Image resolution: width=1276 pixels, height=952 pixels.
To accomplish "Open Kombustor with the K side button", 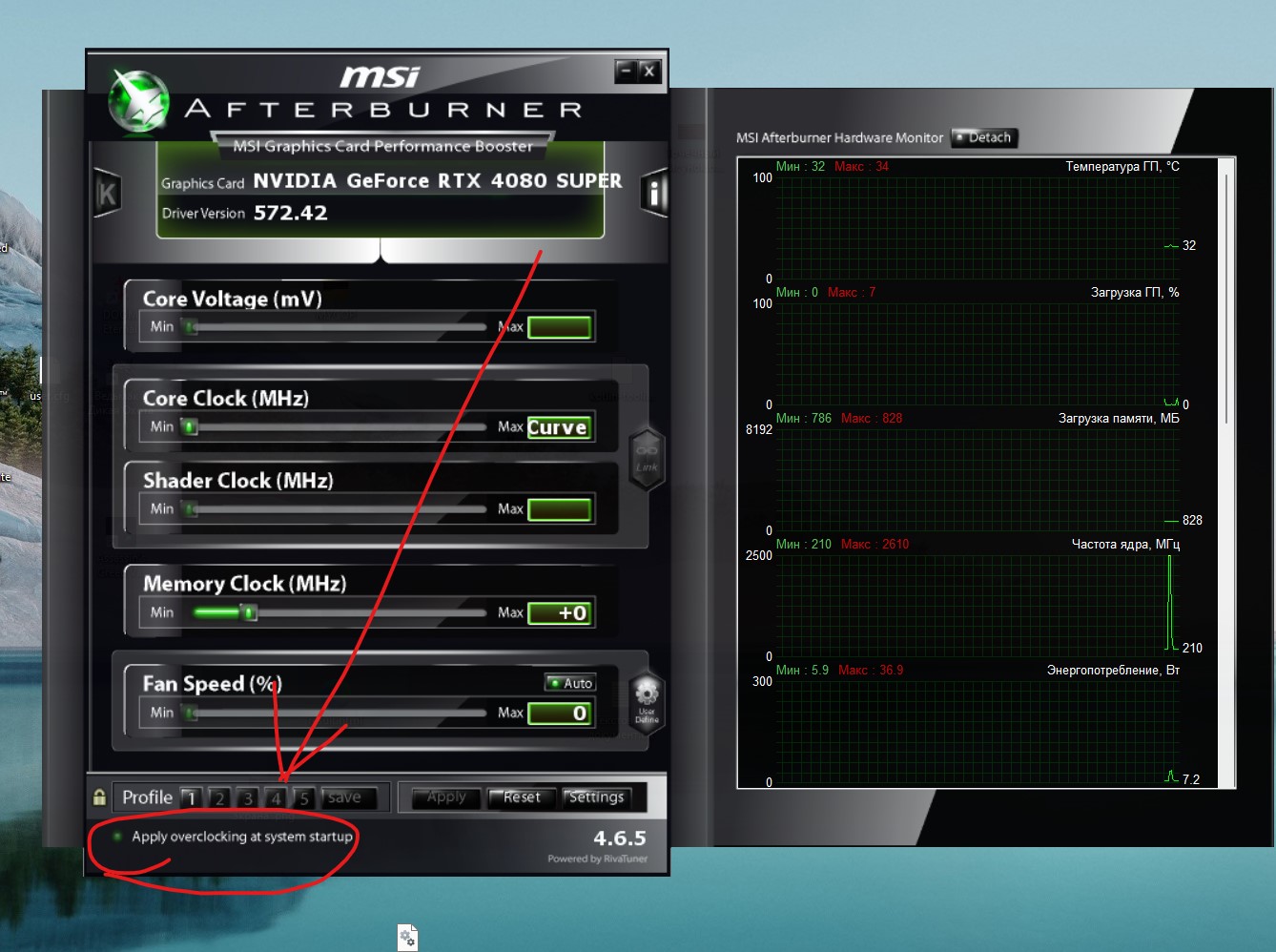I will [107, 194].
